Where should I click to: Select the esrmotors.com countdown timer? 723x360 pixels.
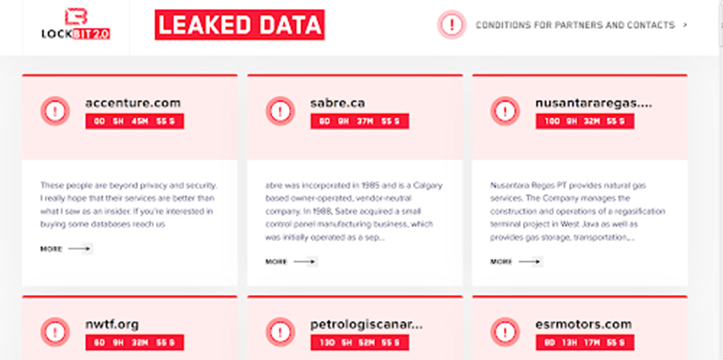pyautogui.click(x=585, y=343)
